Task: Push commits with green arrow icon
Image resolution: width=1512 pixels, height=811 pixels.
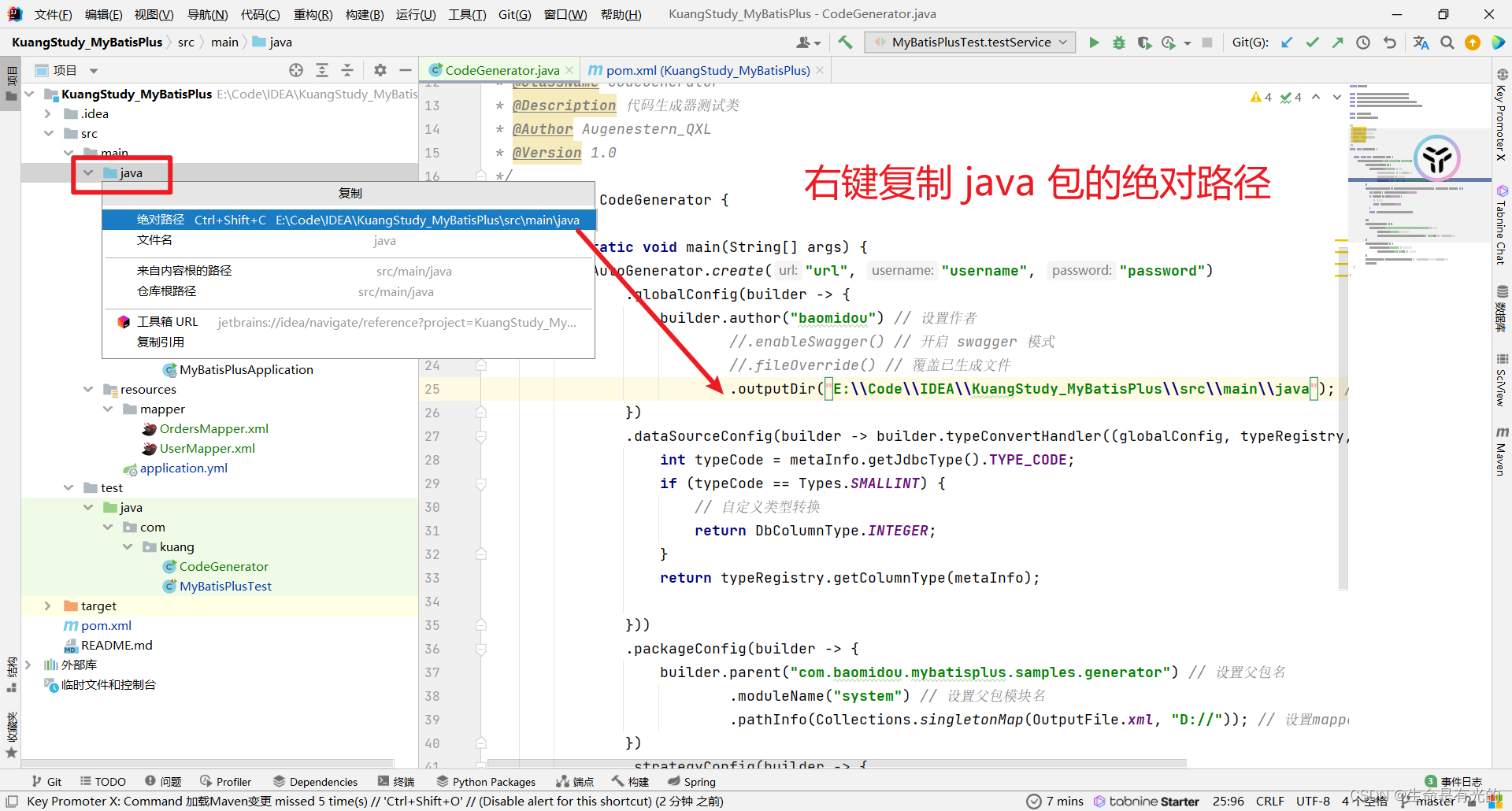Action: [1337, 43]
